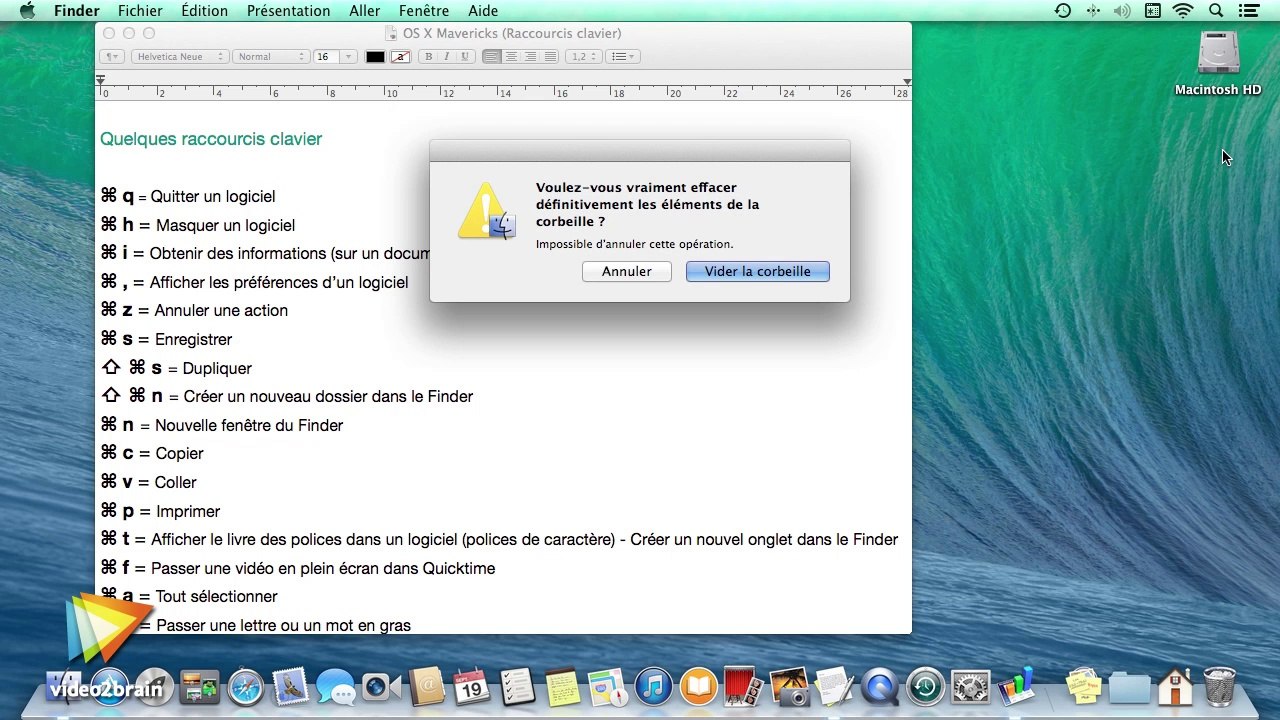Click the right margin marker on ruler
Viewport: 1280px width, 720px height.
(x=906, y=82)
